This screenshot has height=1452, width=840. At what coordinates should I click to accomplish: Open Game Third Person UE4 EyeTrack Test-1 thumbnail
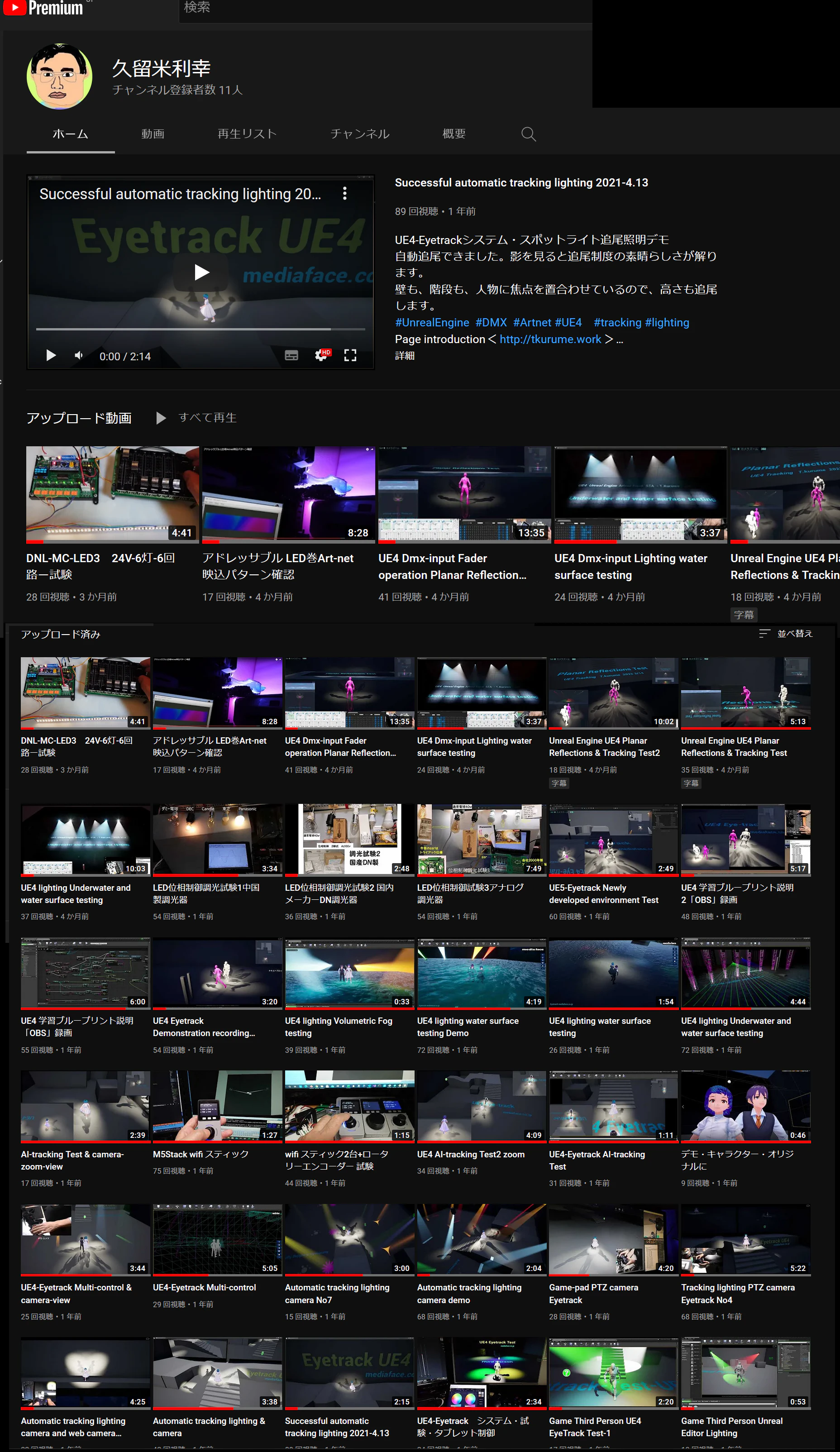(614, 1373)
